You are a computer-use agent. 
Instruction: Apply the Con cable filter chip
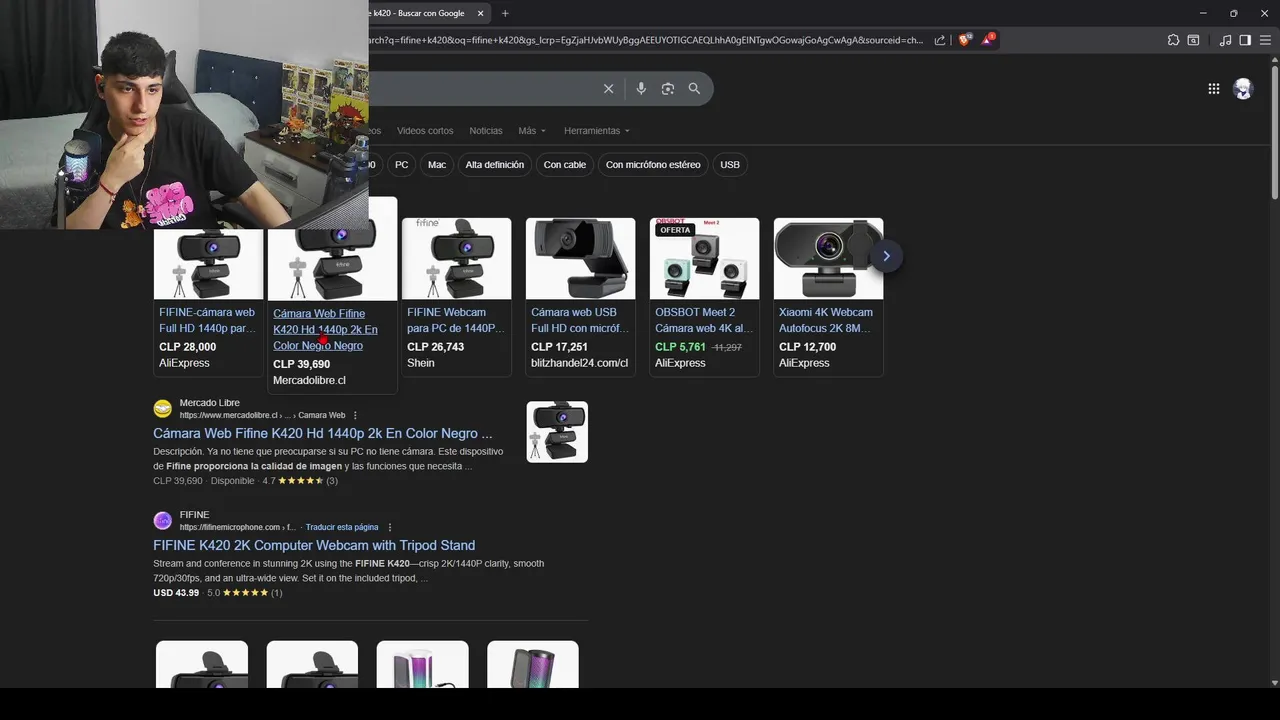(565, 165)
